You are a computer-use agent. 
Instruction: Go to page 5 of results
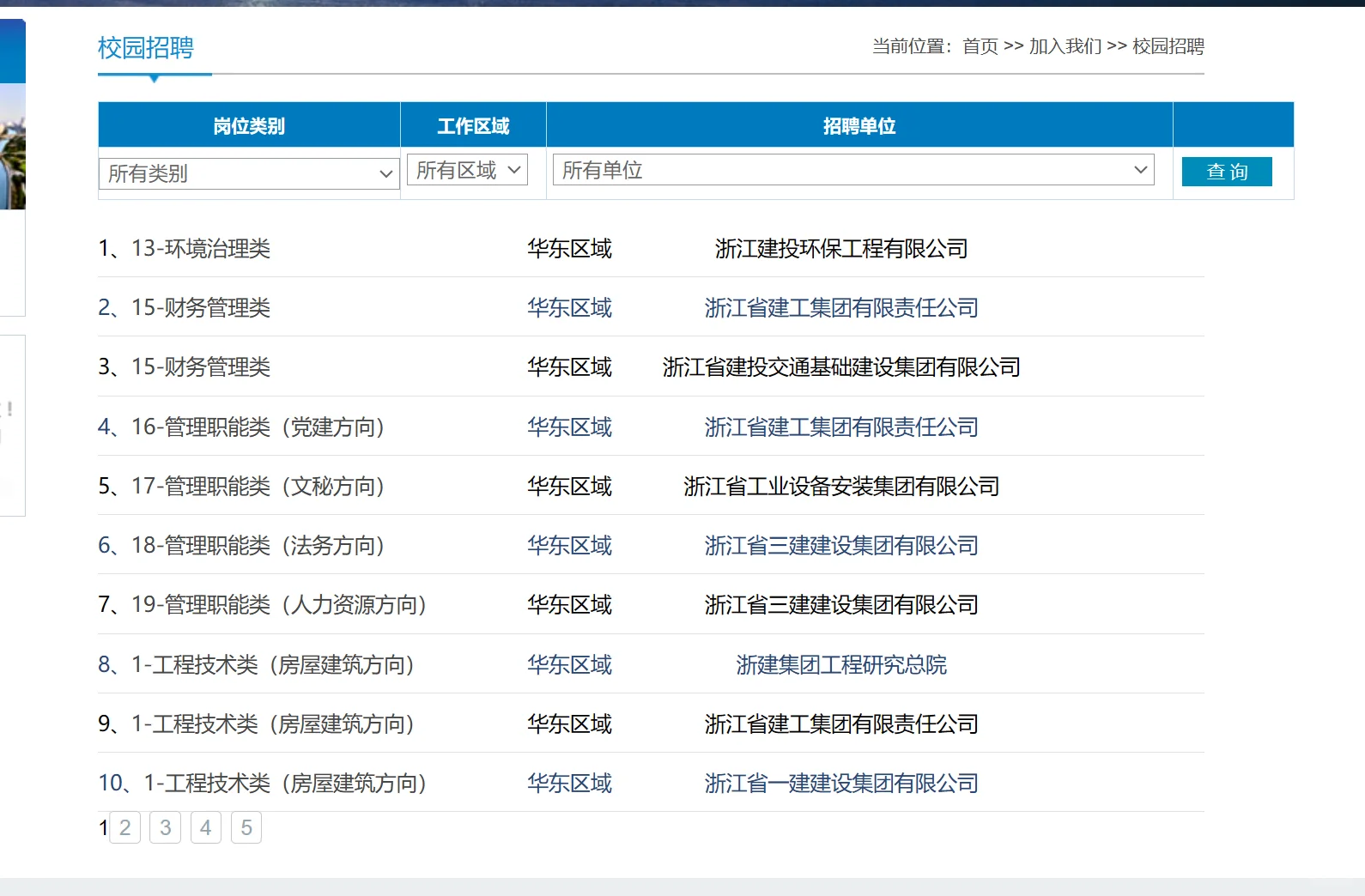click(x=246, y=827)
